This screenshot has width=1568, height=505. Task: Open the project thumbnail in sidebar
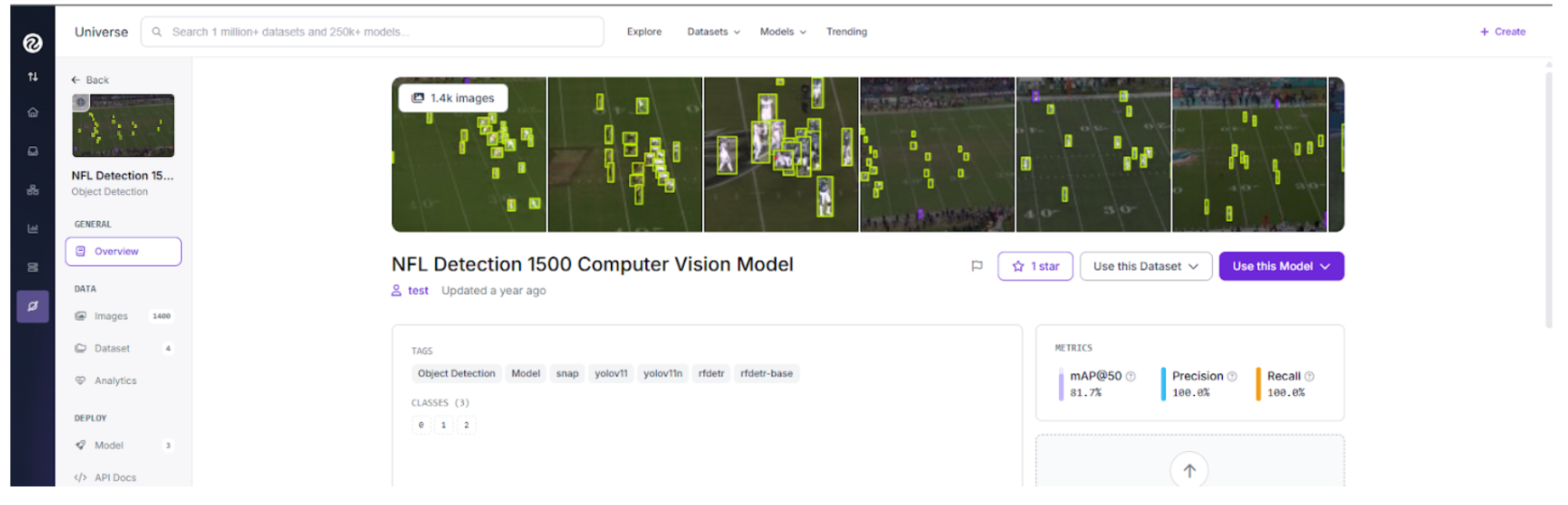pos(123,125)
